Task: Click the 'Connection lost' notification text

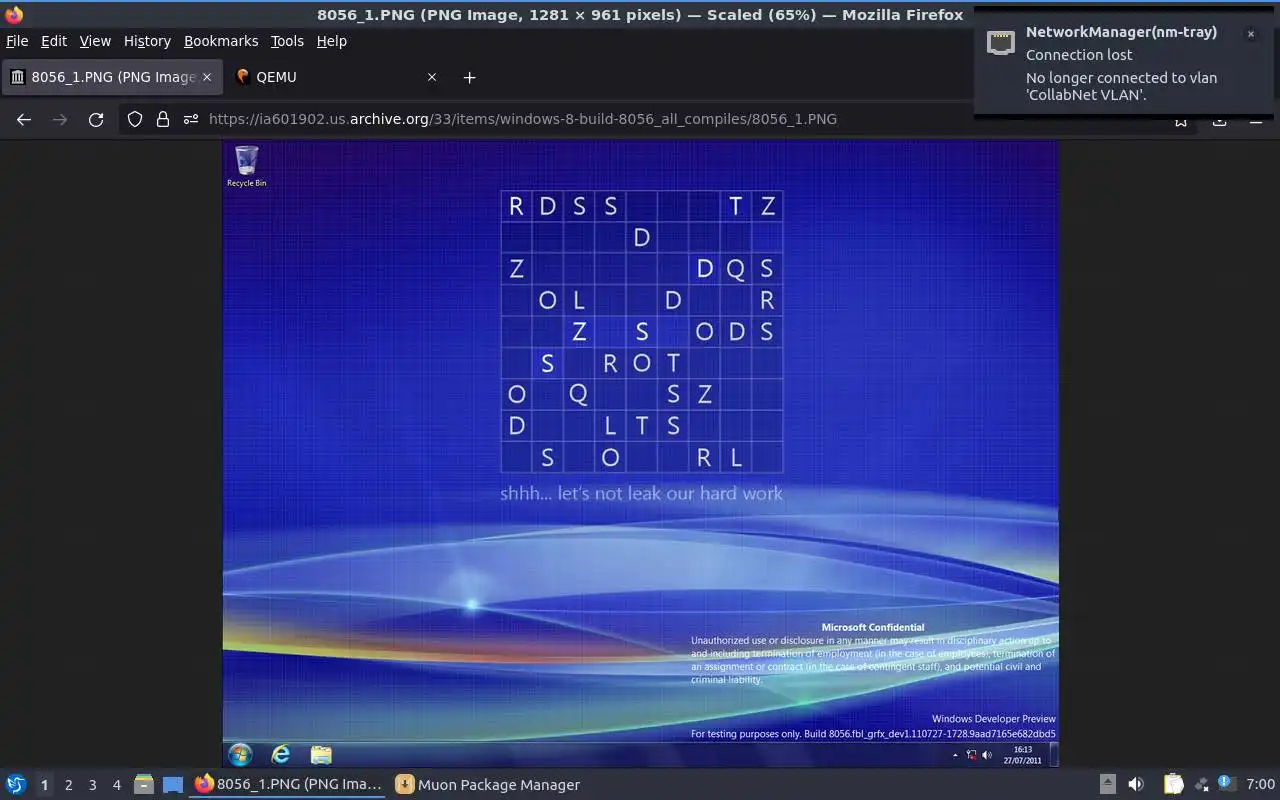Action: coord(1079,55)
